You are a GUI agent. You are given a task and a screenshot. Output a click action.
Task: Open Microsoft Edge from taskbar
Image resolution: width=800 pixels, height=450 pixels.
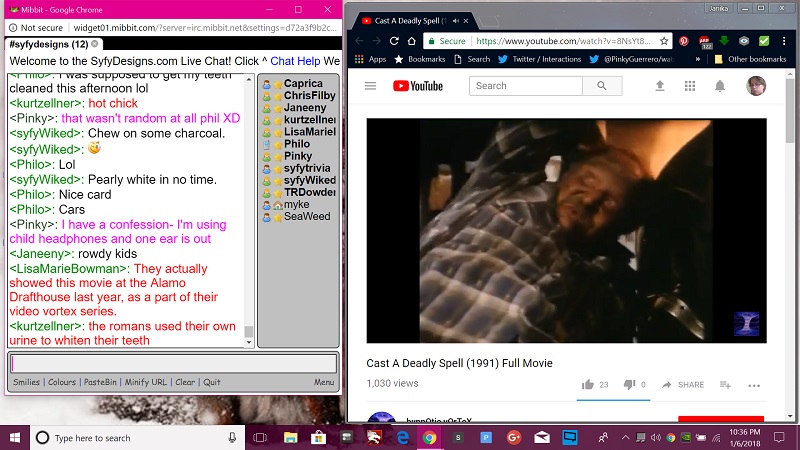pos(403,438)
